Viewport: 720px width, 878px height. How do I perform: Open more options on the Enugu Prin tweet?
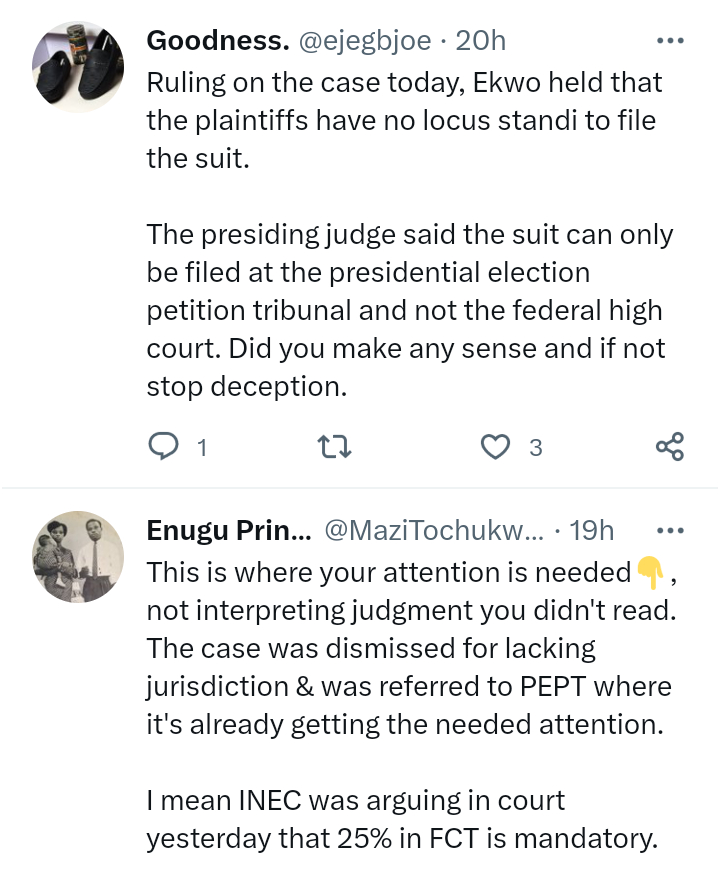669,531
